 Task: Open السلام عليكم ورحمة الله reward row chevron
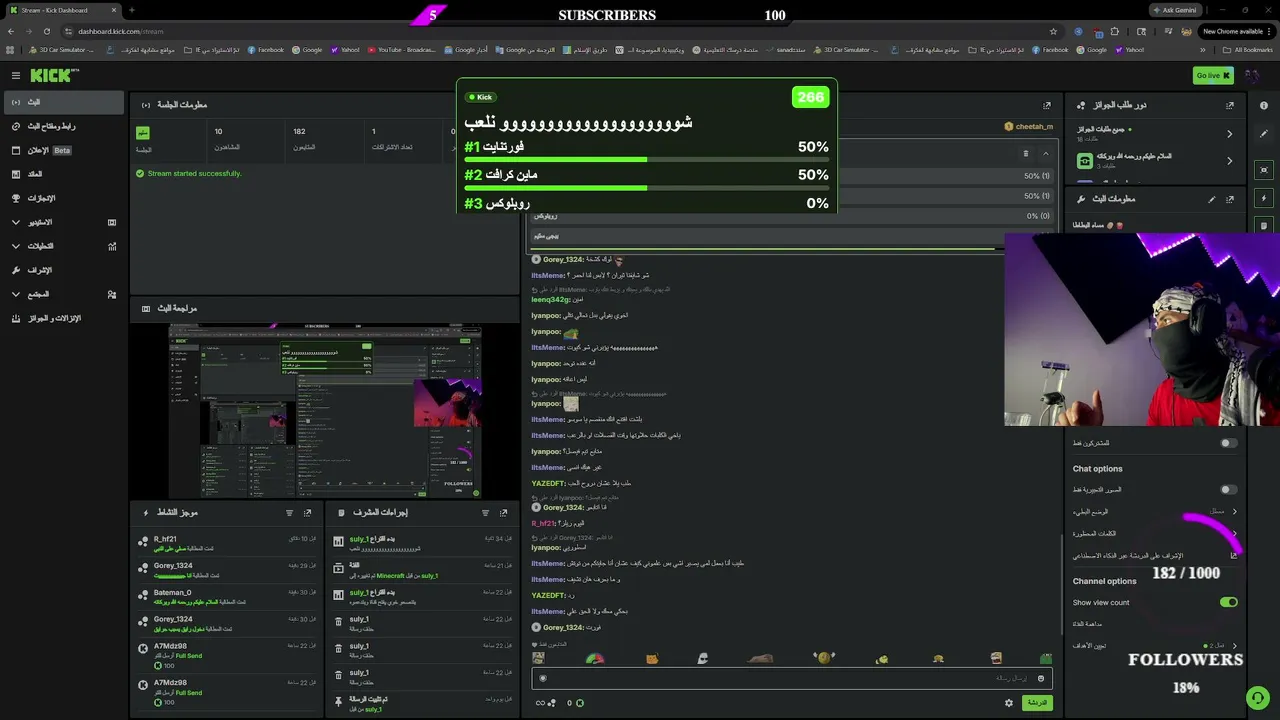[1230, 161]
